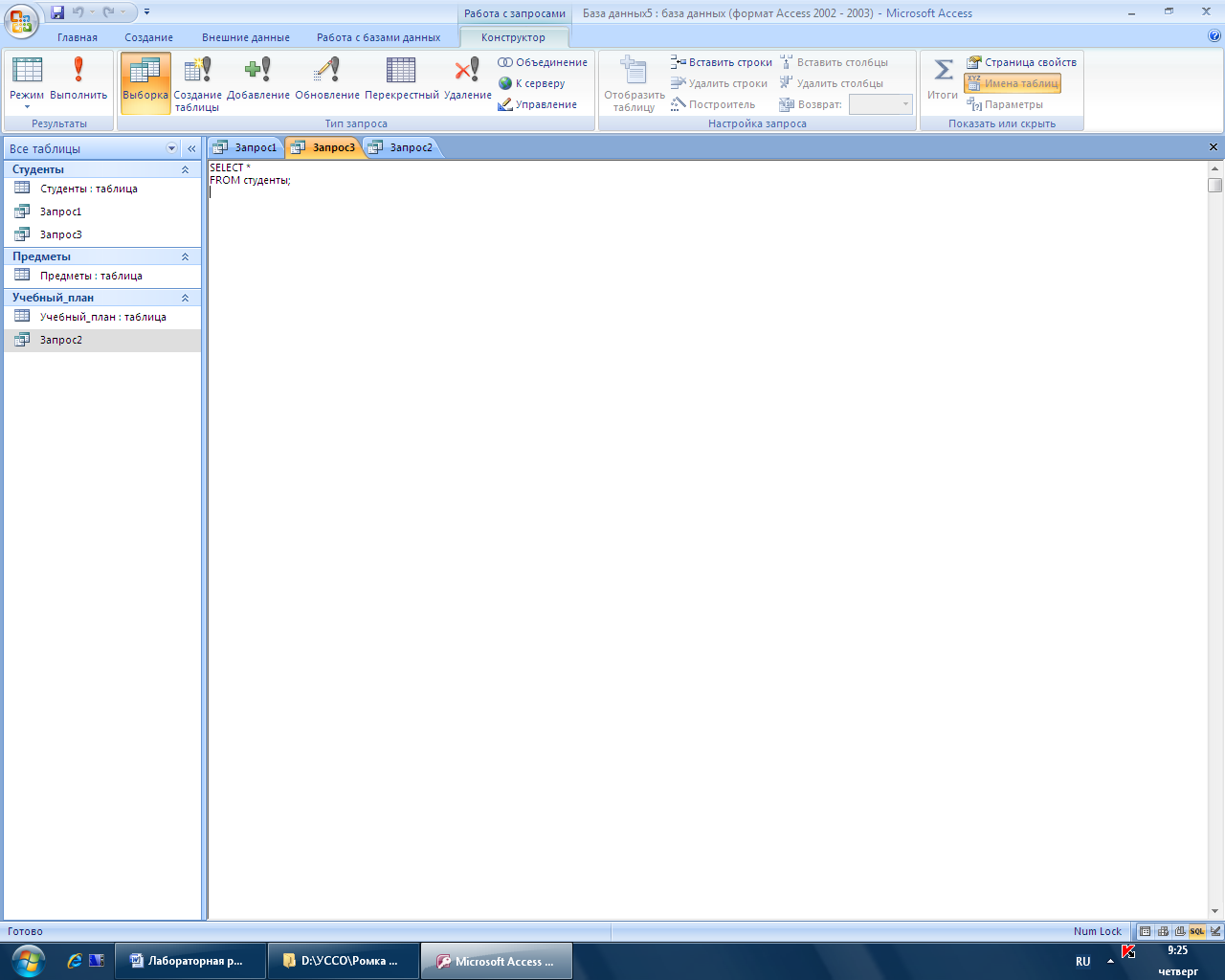Switch to Работа с базами данных tab
Screen dimensions: 1225x980
379,37
